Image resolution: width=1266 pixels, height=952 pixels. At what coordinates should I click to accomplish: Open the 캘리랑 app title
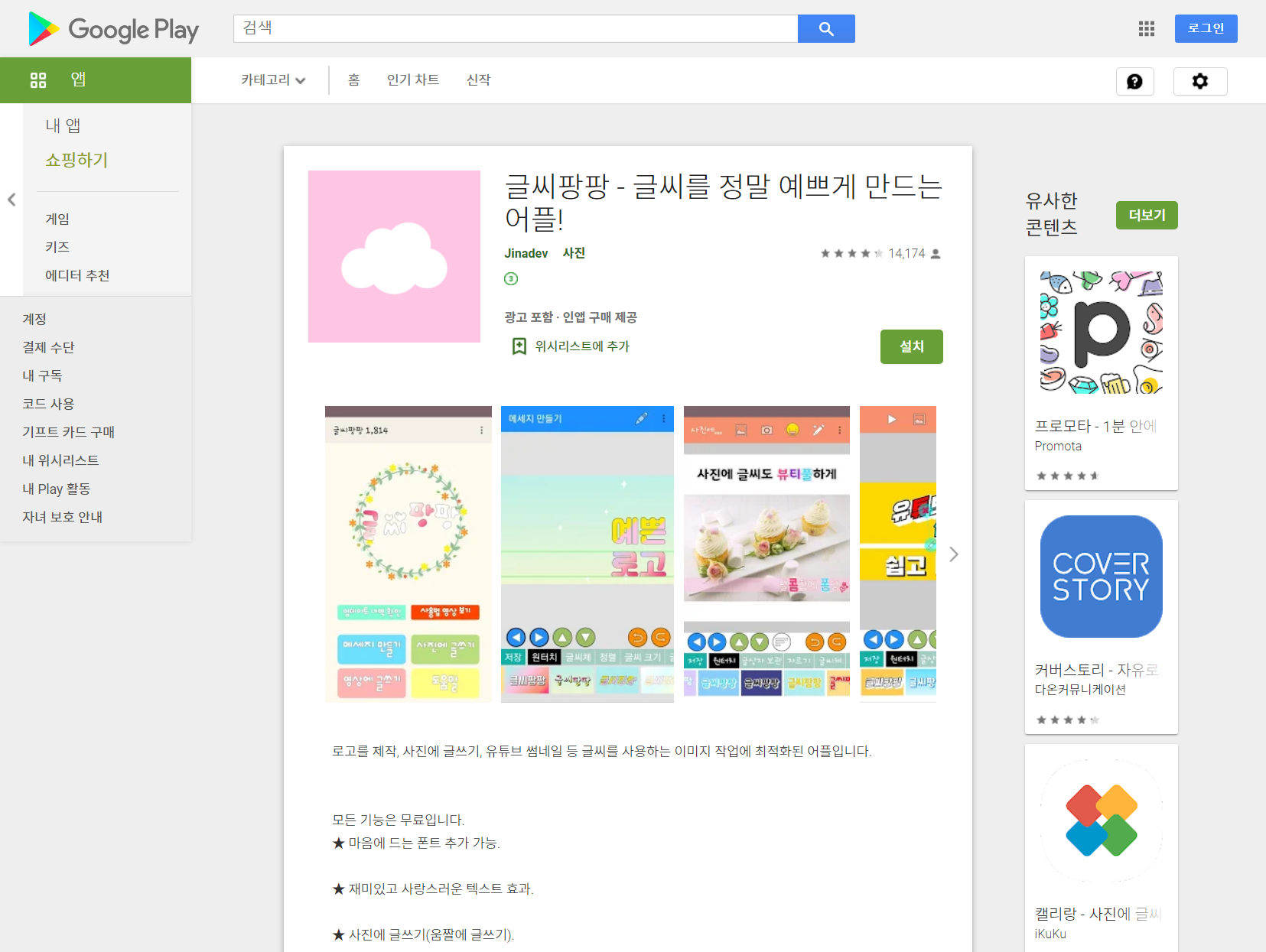pos(1098,914)
